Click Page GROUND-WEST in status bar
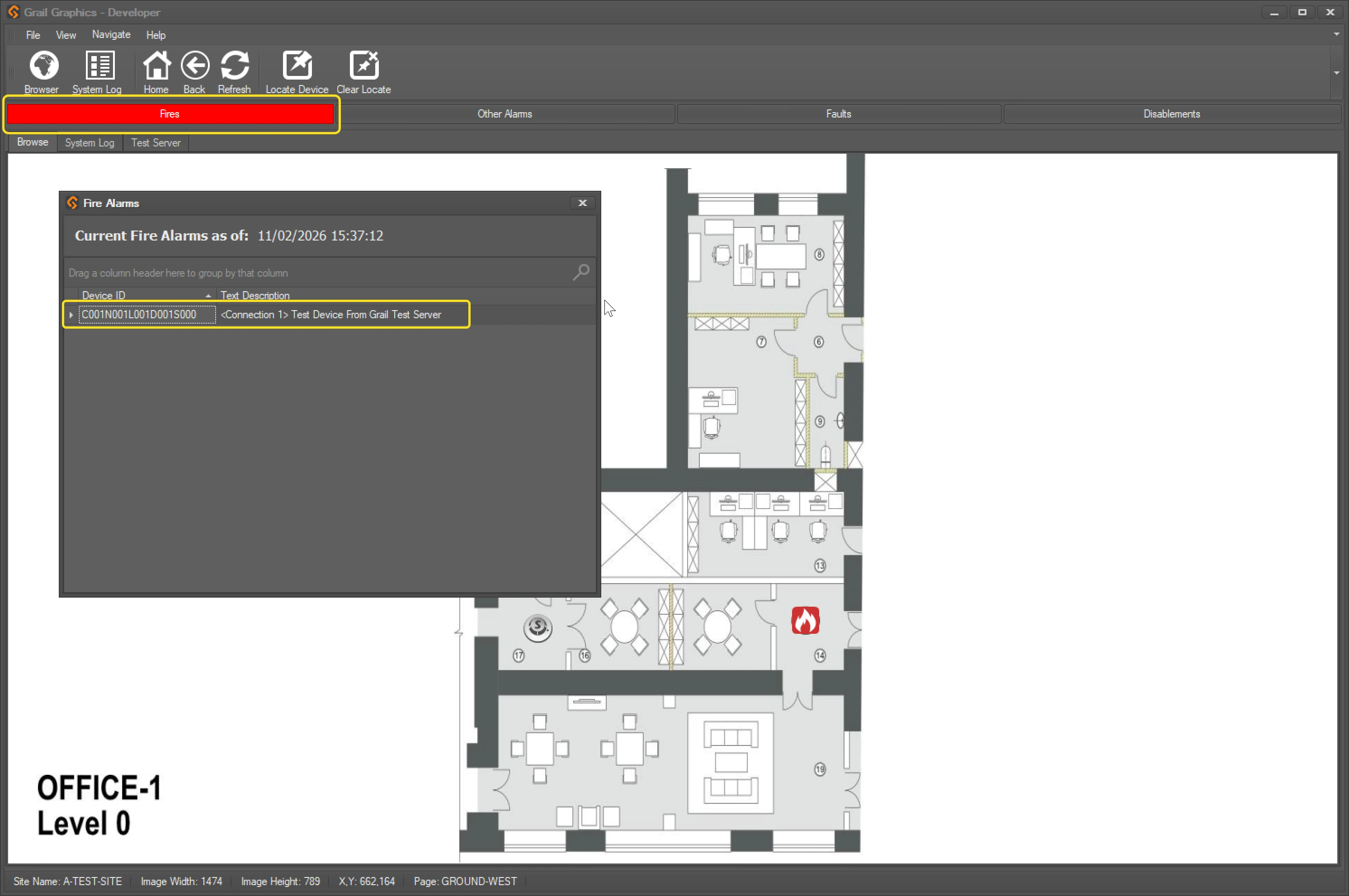The image size is (1349, 896). 465,881
